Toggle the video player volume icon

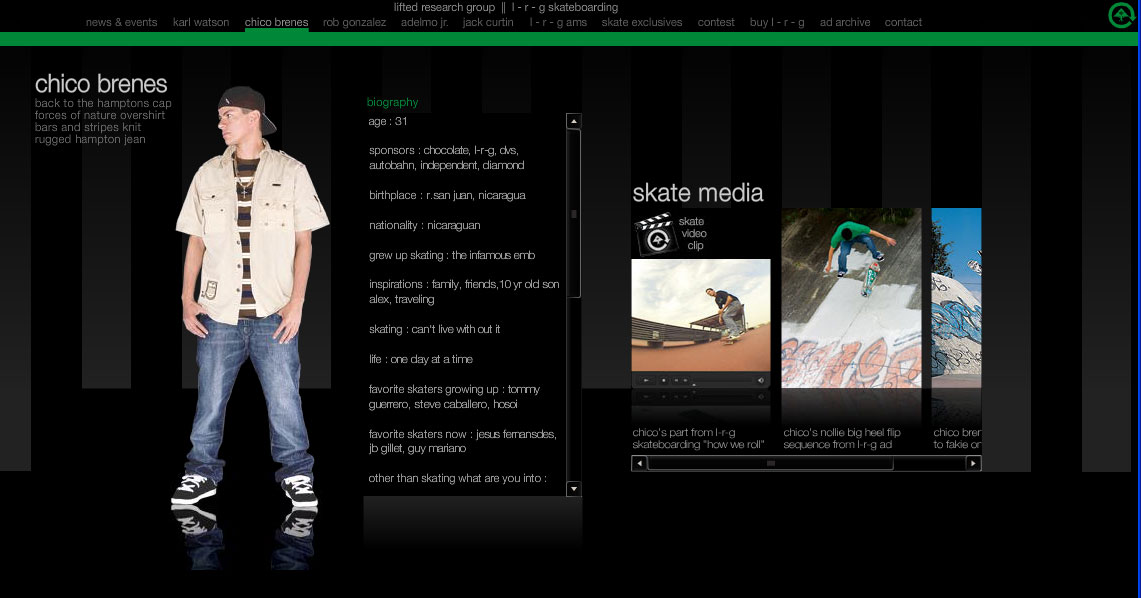click(761, 380)
